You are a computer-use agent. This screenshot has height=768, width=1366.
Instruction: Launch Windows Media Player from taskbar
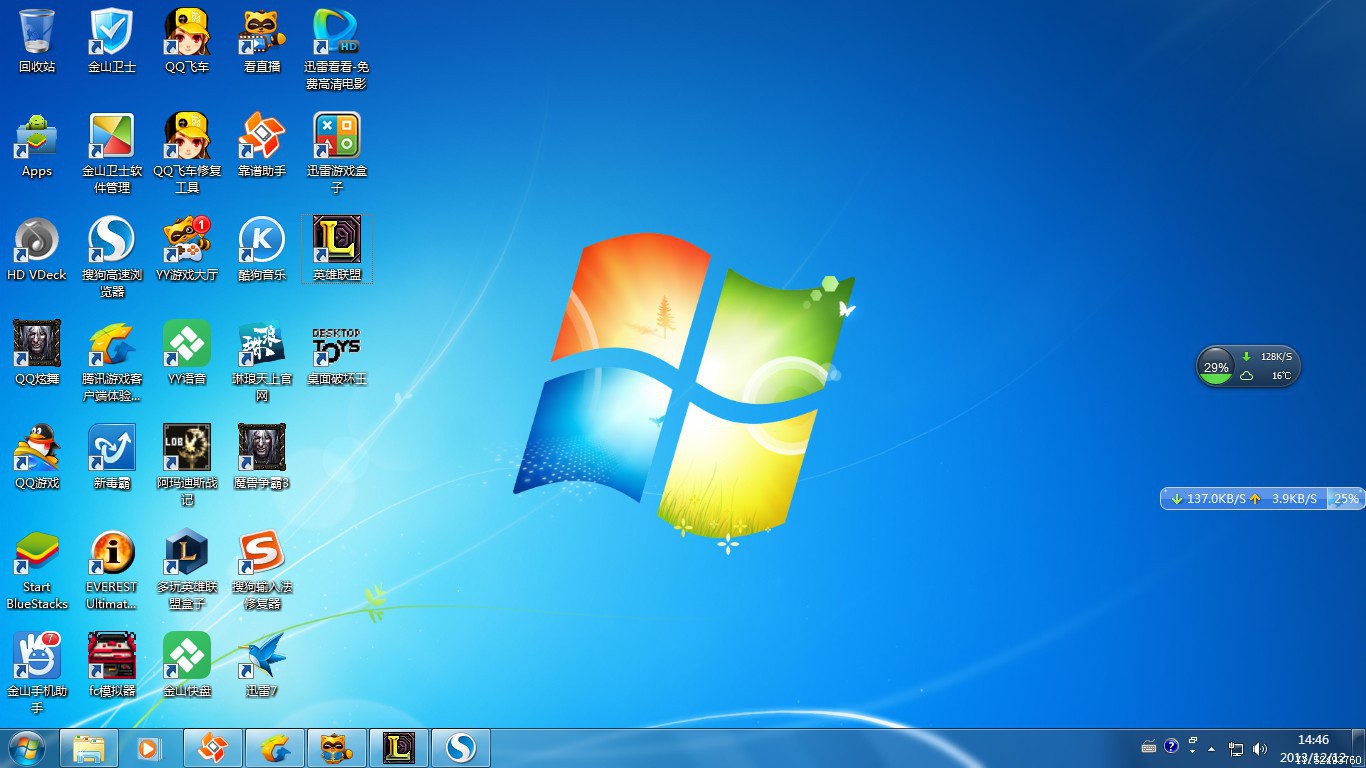coord(150,748)
